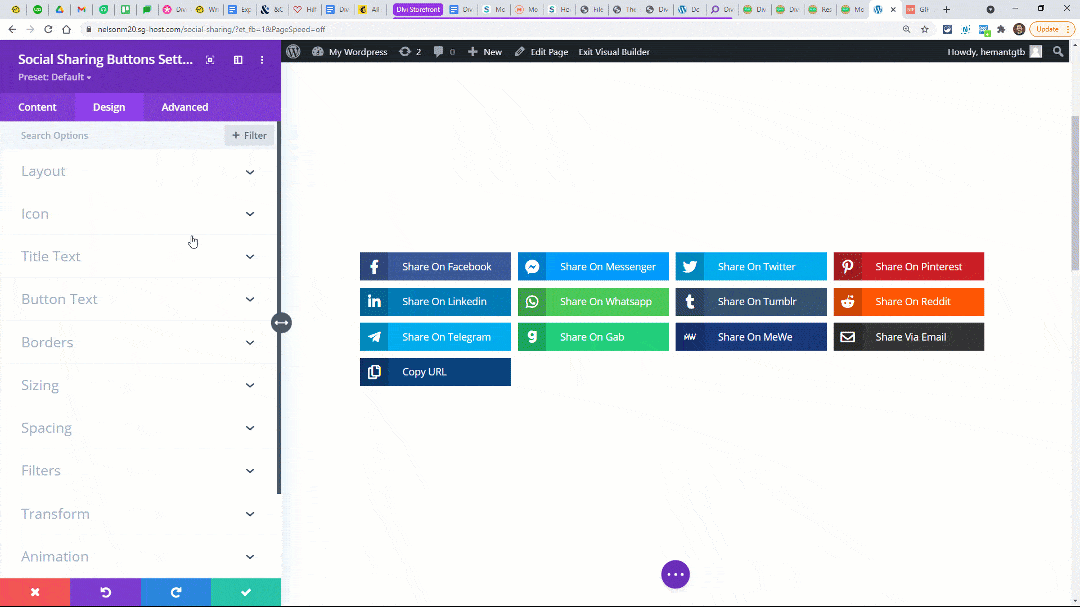Click the Share On Whatsapp button
This screenshot has height=607, width=1080.
click(x=593, y=302)
